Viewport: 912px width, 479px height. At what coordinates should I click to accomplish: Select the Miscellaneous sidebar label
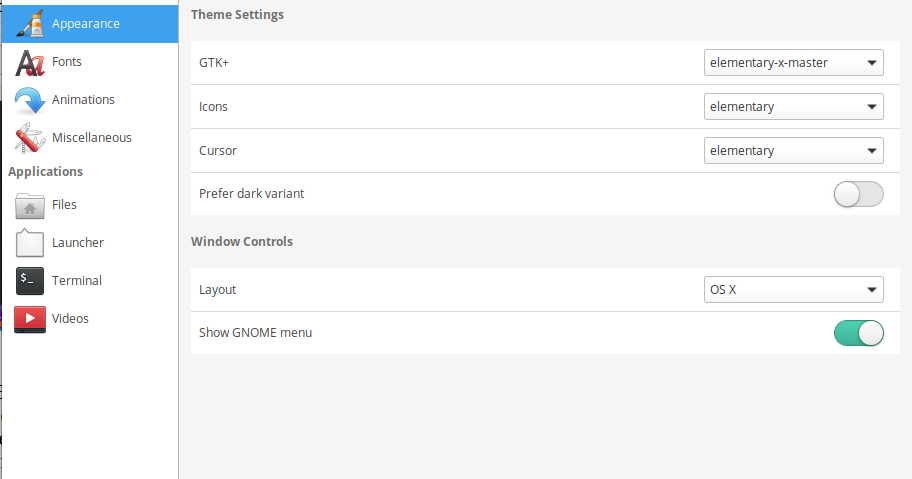tap(92, 138)
